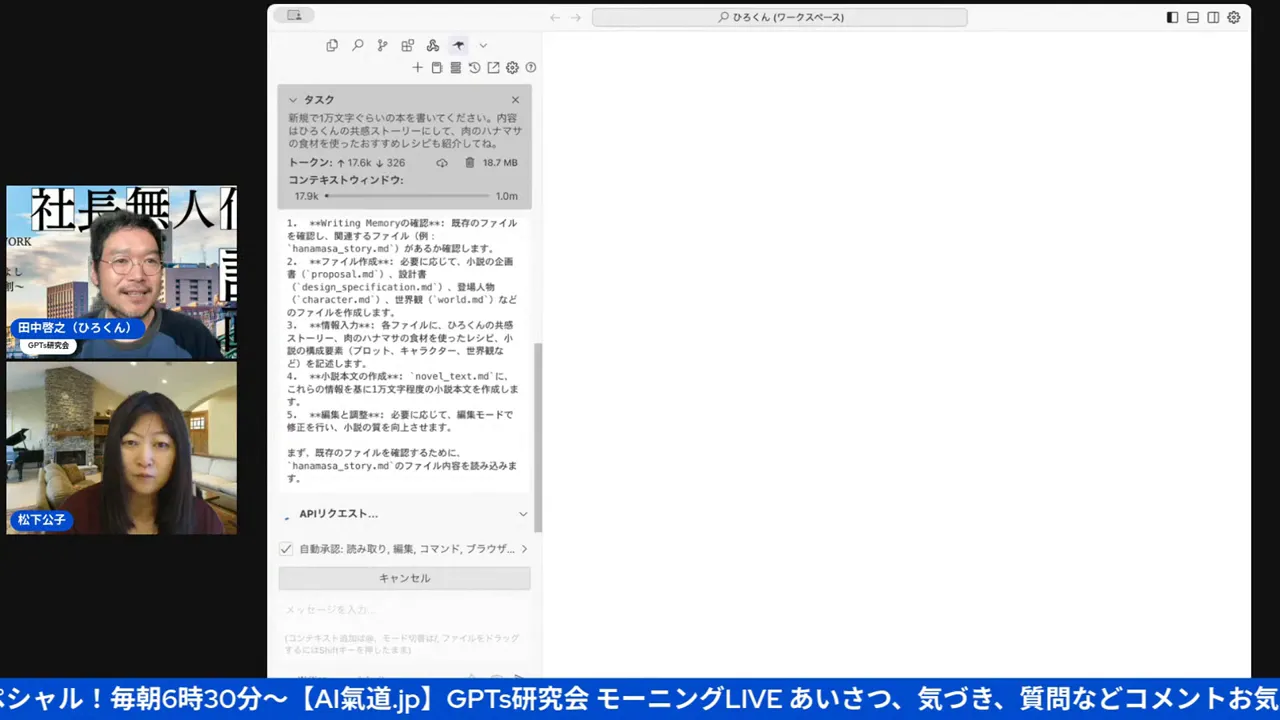Open the ひろくん workspace command center
The image size is (1280, 720).
tap(780, 17)
